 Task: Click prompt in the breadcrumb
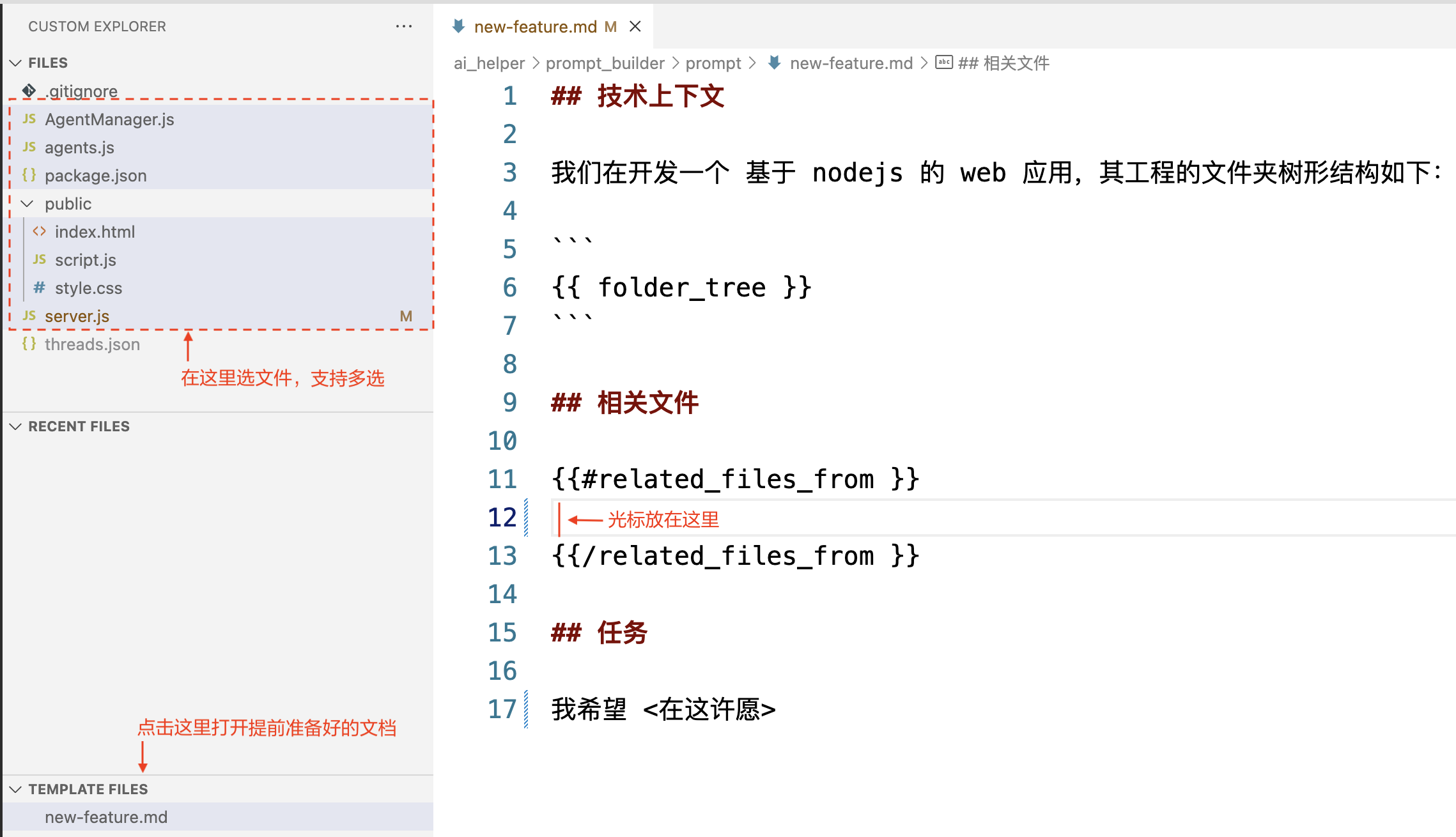tap(713, 63)
